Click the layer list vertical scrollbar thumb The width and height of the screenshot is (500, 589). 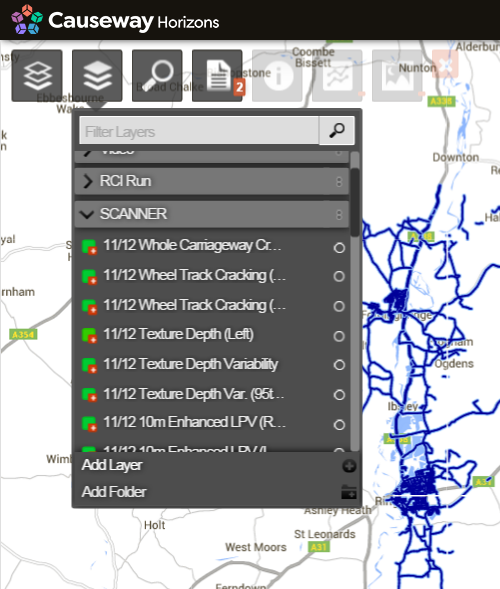[355, 202]
